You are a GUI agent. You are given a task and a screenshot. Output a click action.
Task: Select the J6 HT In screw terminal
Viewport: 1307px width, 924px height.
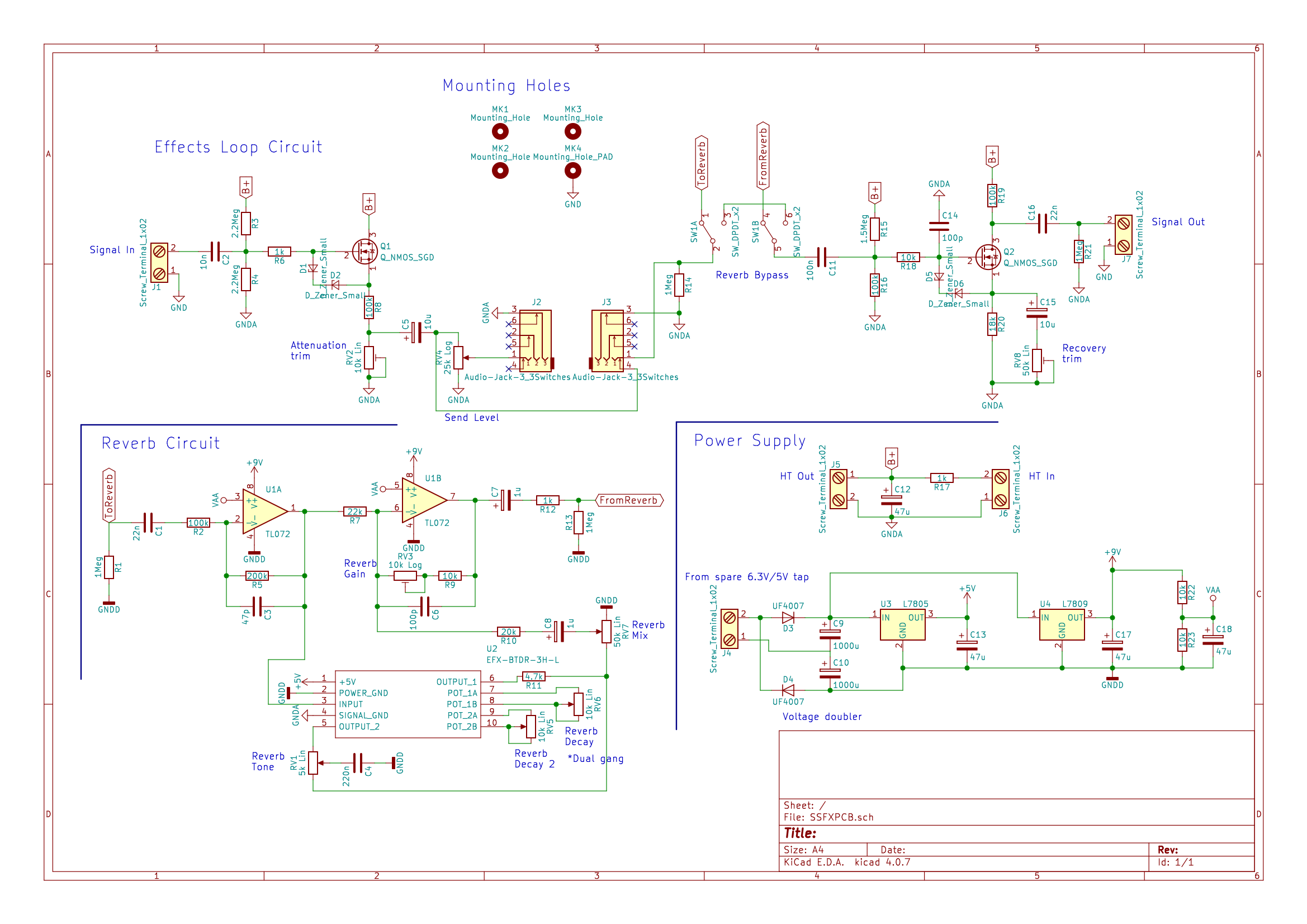(x=1001, y=489)
